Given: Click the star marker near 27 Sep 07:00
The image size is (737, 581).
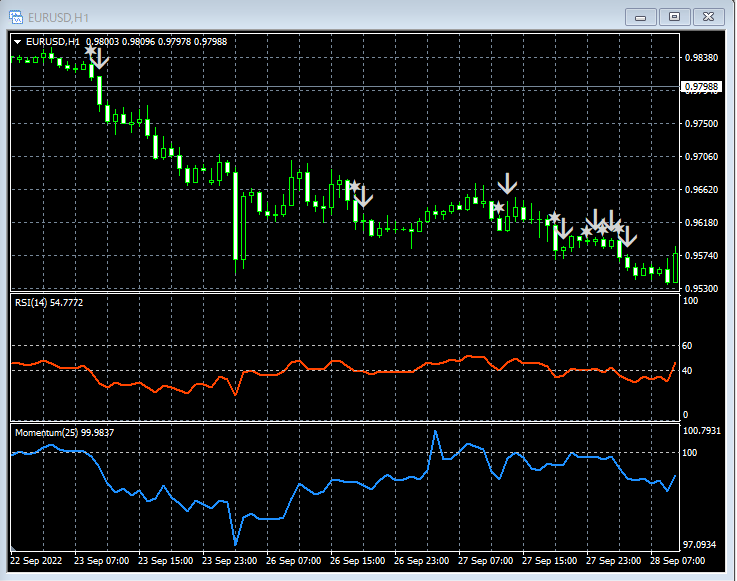Looking at the screenshot, I should click(x=497, y=208).
